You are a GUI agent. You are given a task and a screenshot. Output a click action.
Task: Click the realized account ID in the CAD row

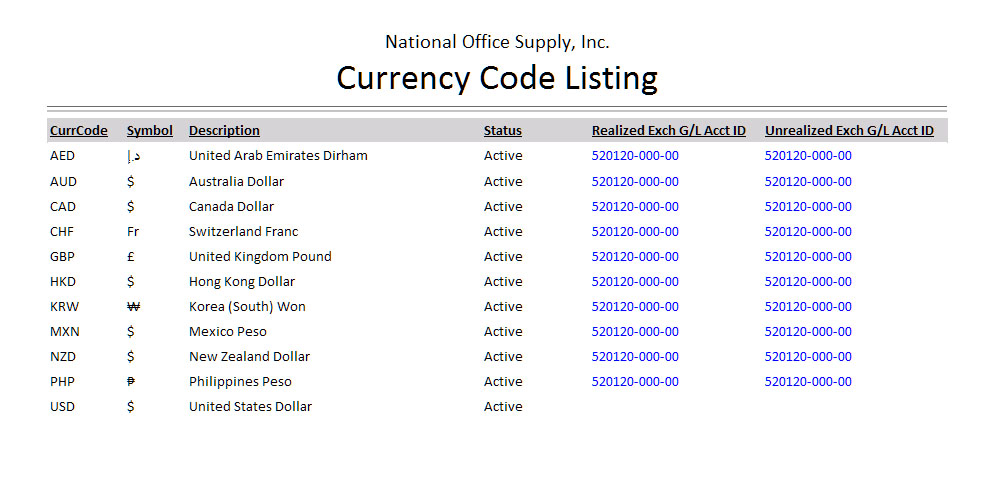point(635,207)
